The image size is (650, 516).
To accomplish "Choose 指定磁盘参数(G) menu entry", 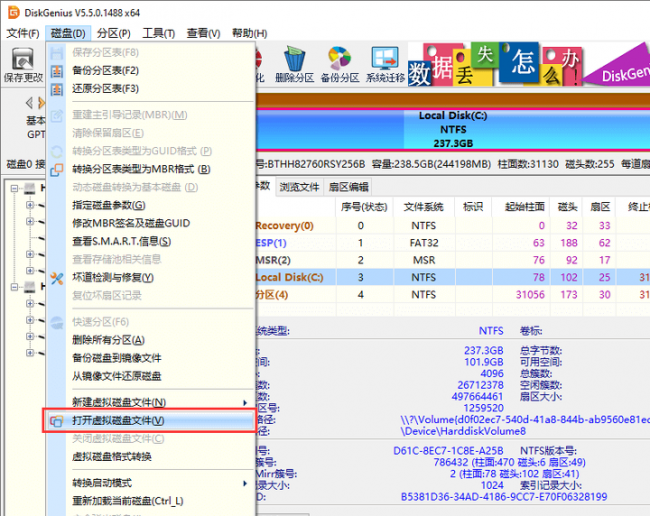I will pyautogui.click(x=151, y=205).
